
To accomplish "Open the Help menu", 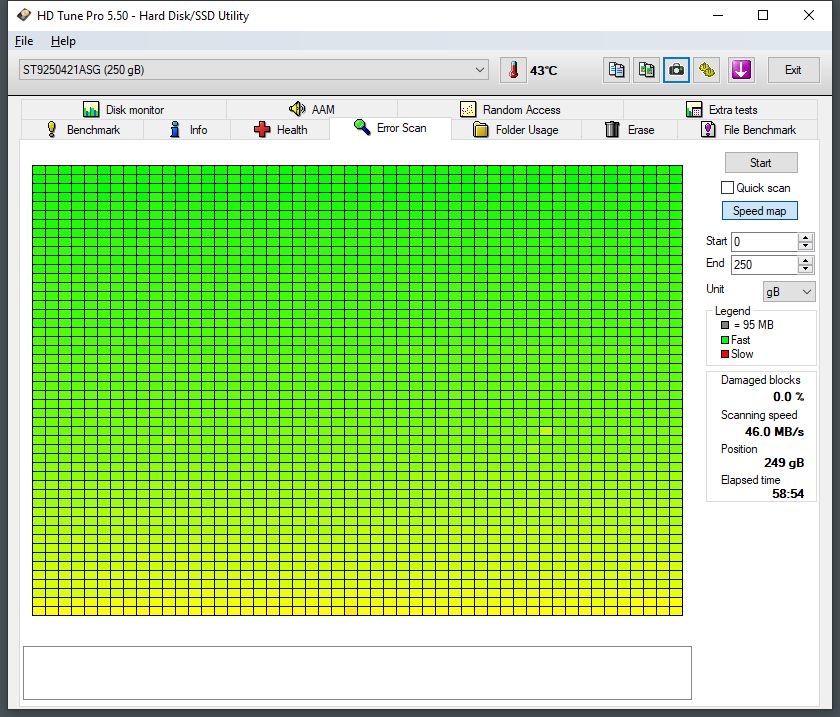I will (x=63, y=41).
